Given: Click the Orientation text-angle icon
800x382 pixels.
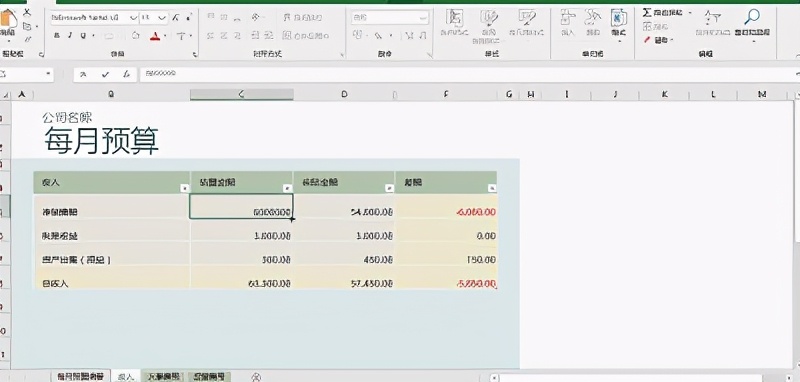Looking at the screenshot, I should tap(256, 17).
